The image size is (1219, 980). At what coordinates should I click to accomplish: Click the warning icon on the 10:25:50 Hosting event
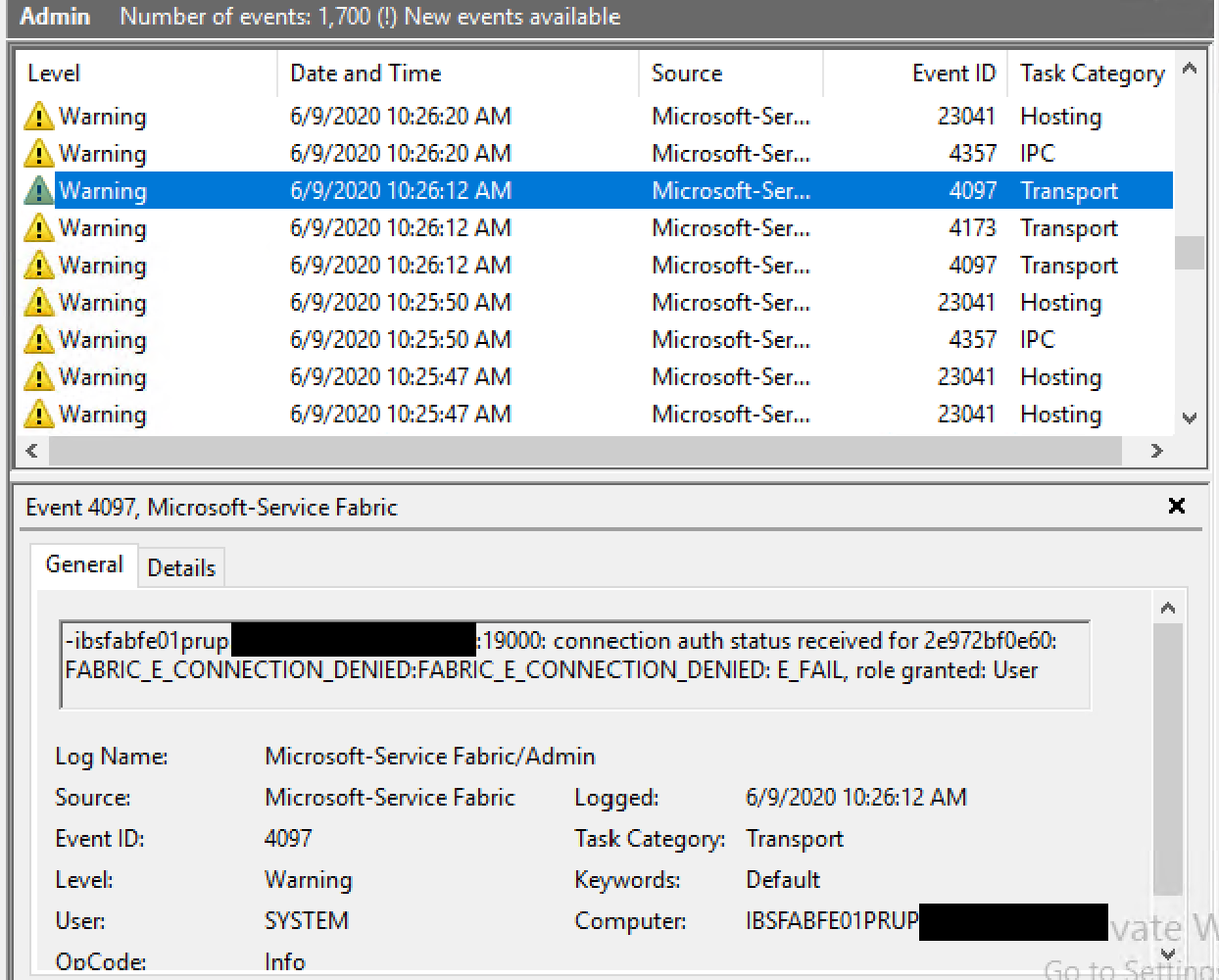click(x=39, y=302)
